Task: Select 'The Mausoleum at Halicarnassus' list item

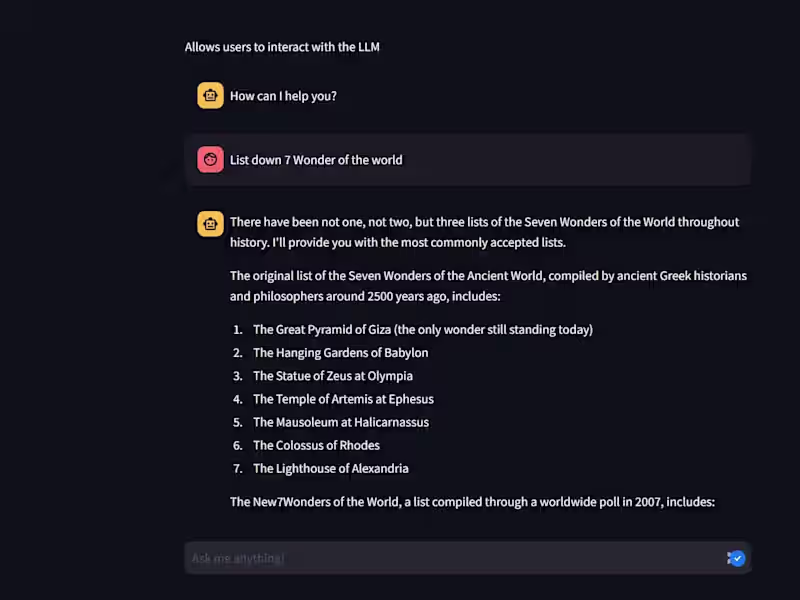Action: point(340,422)
